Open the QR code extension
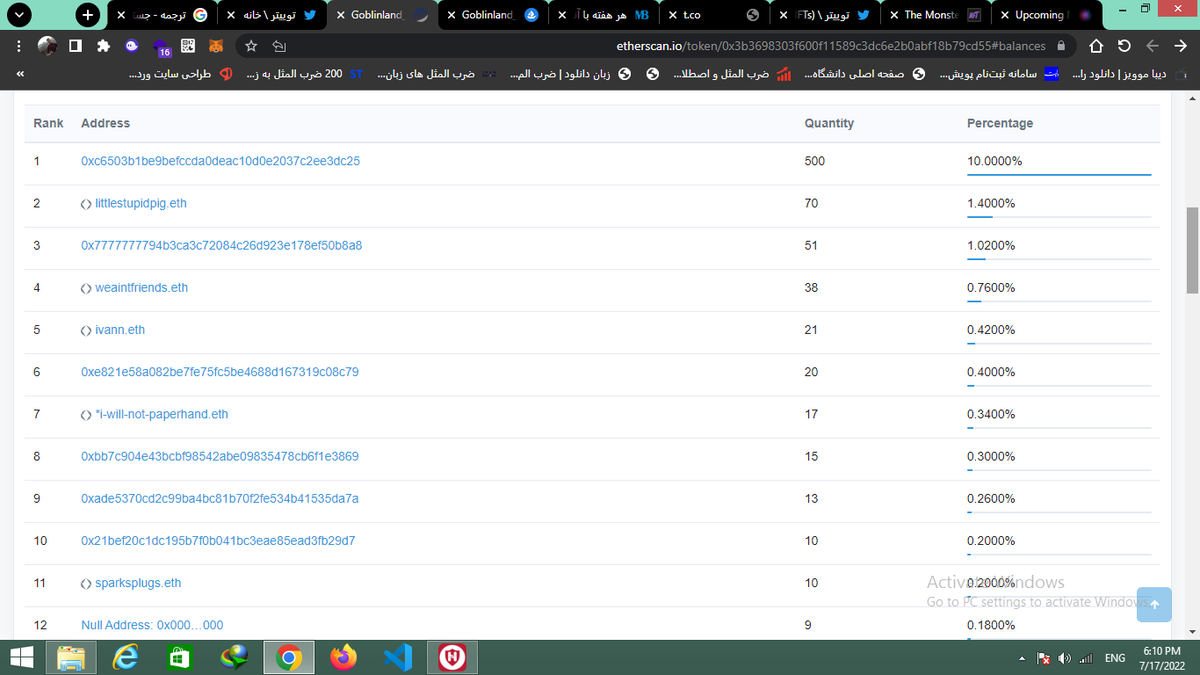The height and width of the screenshot is (675, 1200). [187, 46]
